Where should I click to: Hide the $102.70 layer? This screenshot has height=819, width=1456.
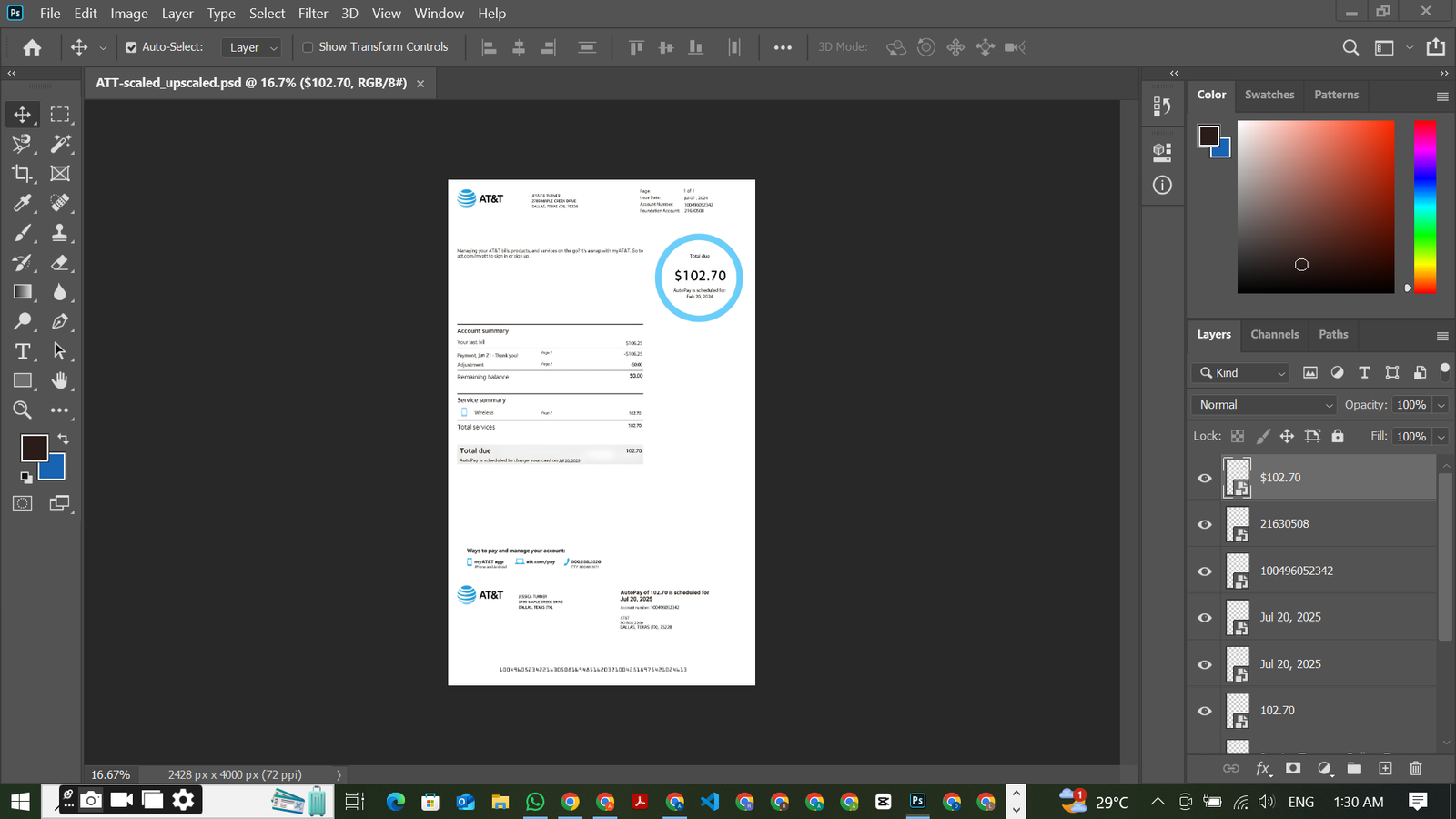1205,478
